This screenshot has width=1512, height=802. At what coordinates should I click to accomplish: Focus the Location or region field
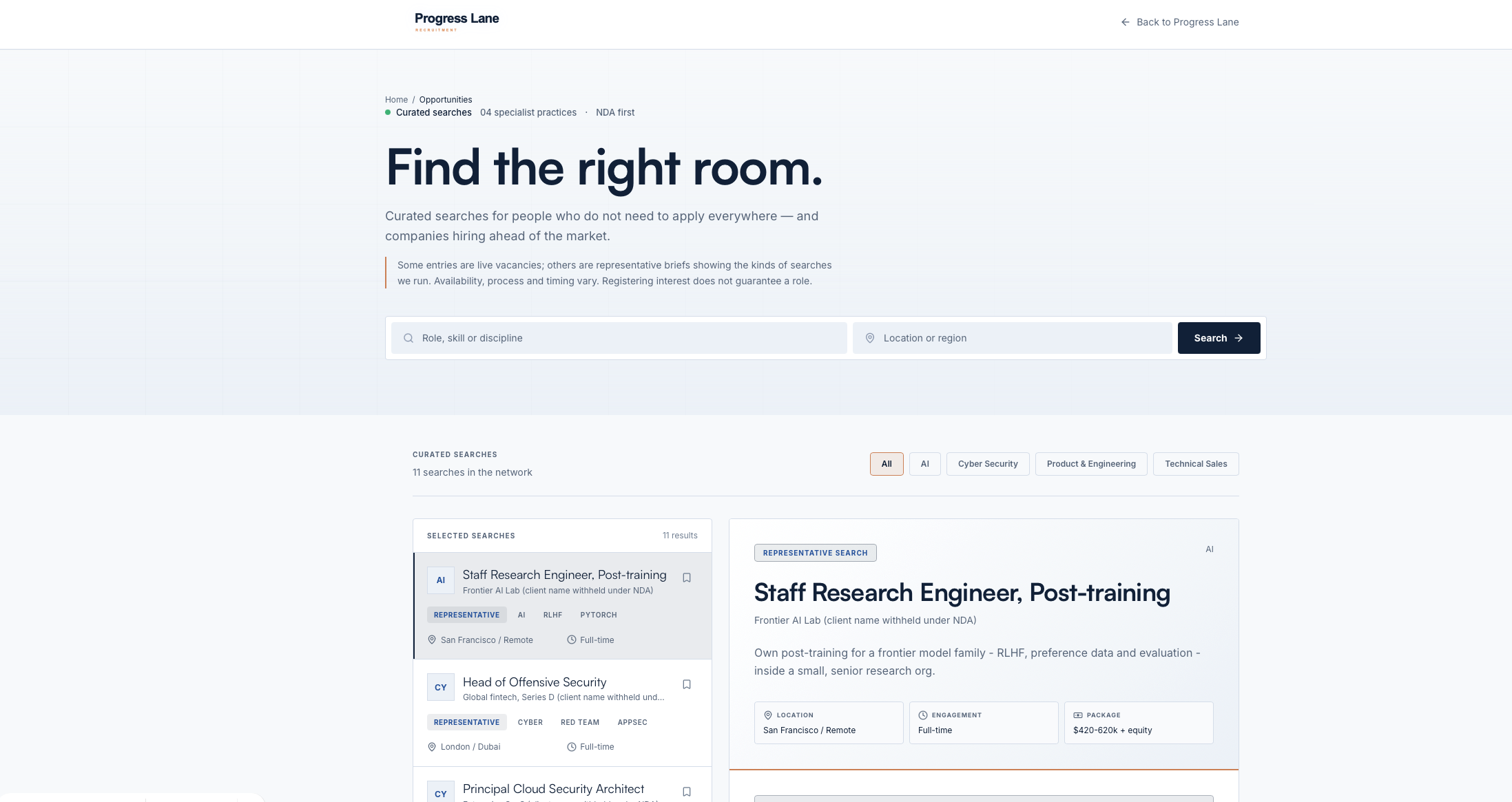coord(1013,338)
